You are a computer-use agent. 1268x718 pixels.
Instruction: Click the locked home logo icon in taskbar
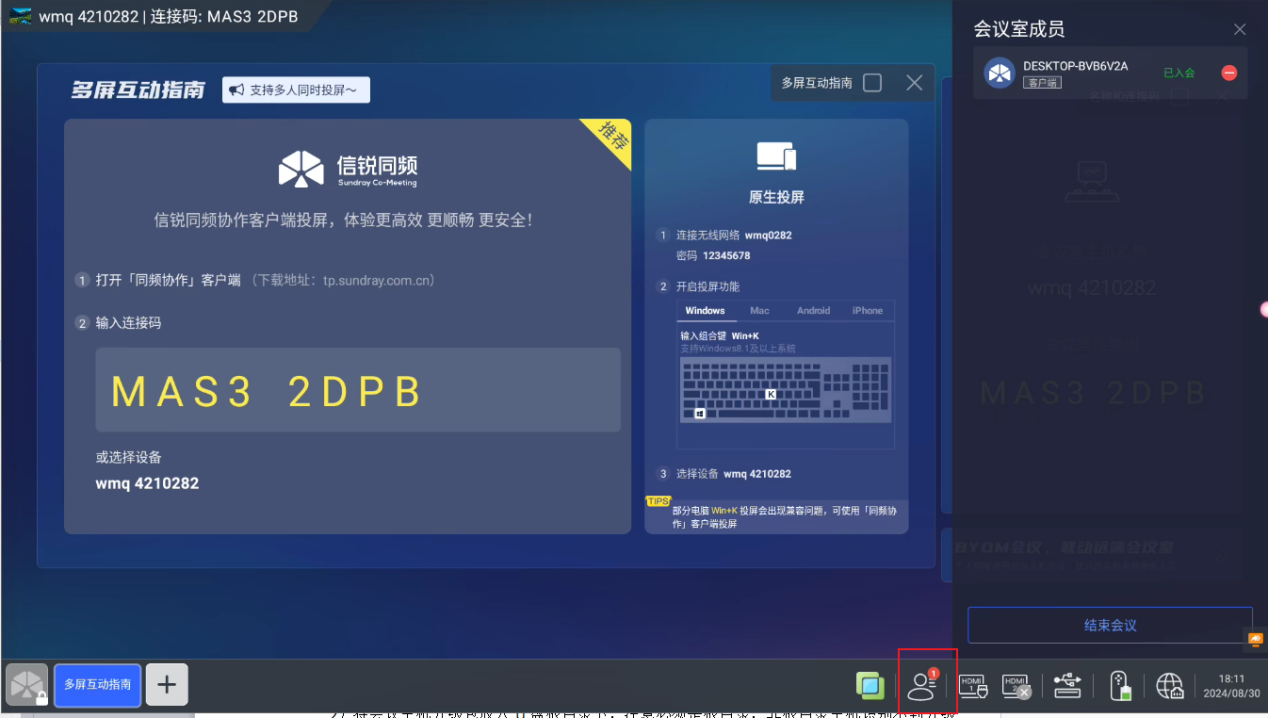click(x=27, y=685)
